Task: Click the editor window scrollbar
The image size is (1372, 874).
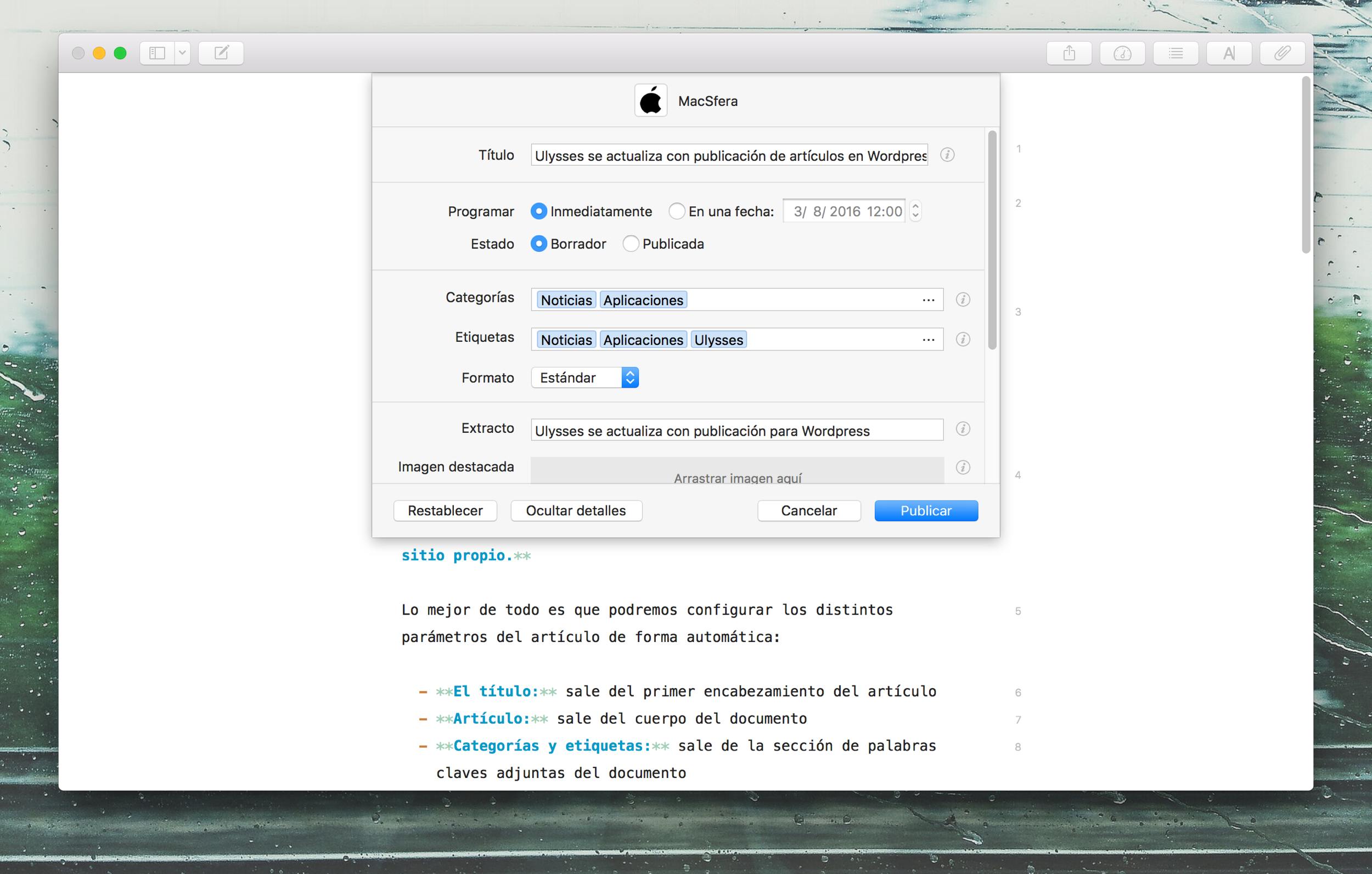Action: [1306, 165]
